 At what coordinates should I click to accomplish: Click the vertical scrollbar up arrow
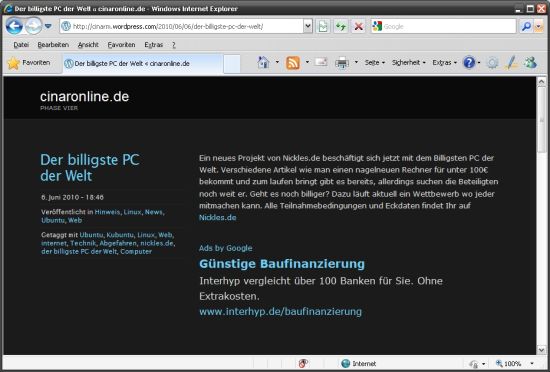click(541, 82)
